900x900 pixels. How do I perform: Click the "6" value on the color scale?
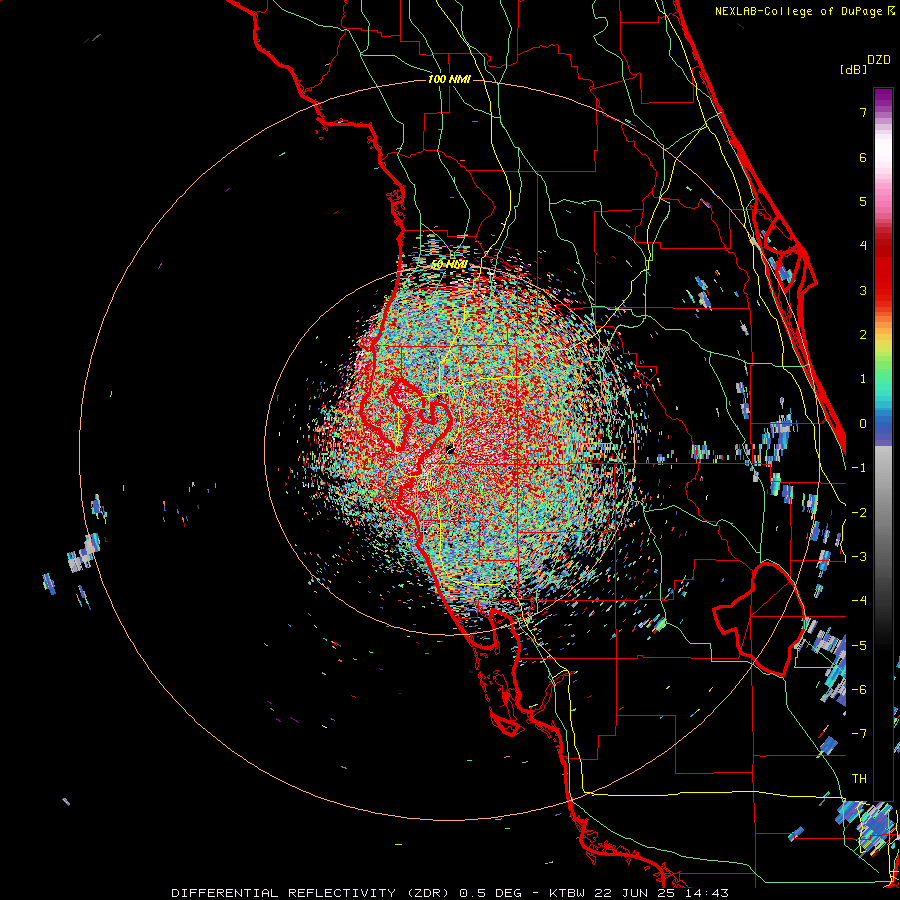863,157
